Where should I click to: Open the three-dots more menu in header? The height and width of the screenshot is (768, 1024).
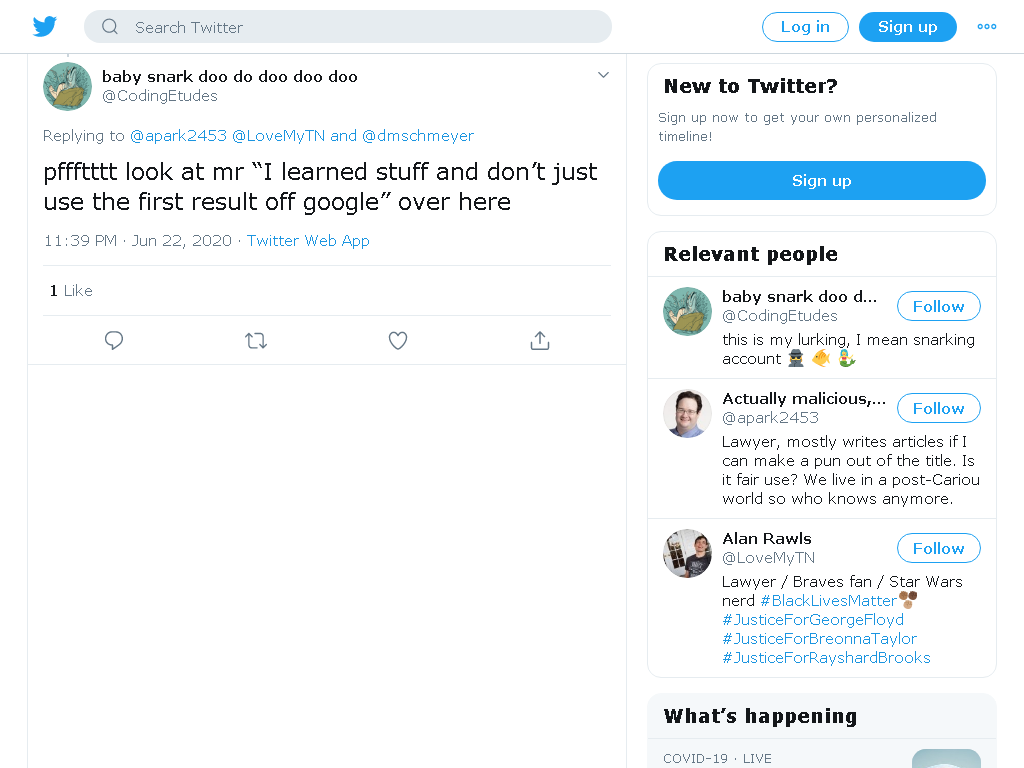pyautogui.click(x=987, y=27)
